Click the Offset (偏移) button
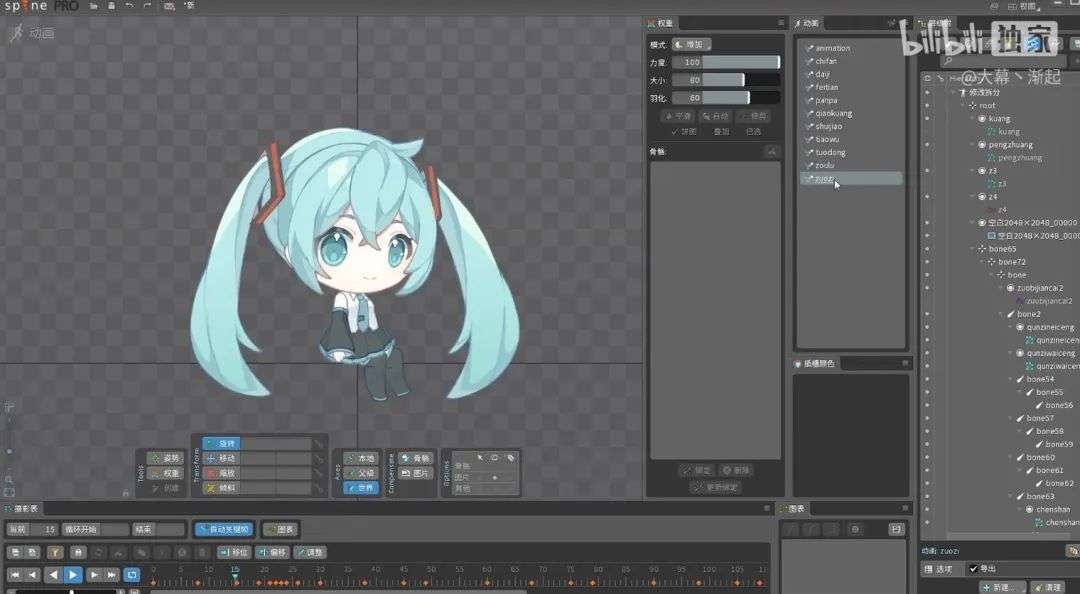1080x594 pixels. click(x=273, y=553)
